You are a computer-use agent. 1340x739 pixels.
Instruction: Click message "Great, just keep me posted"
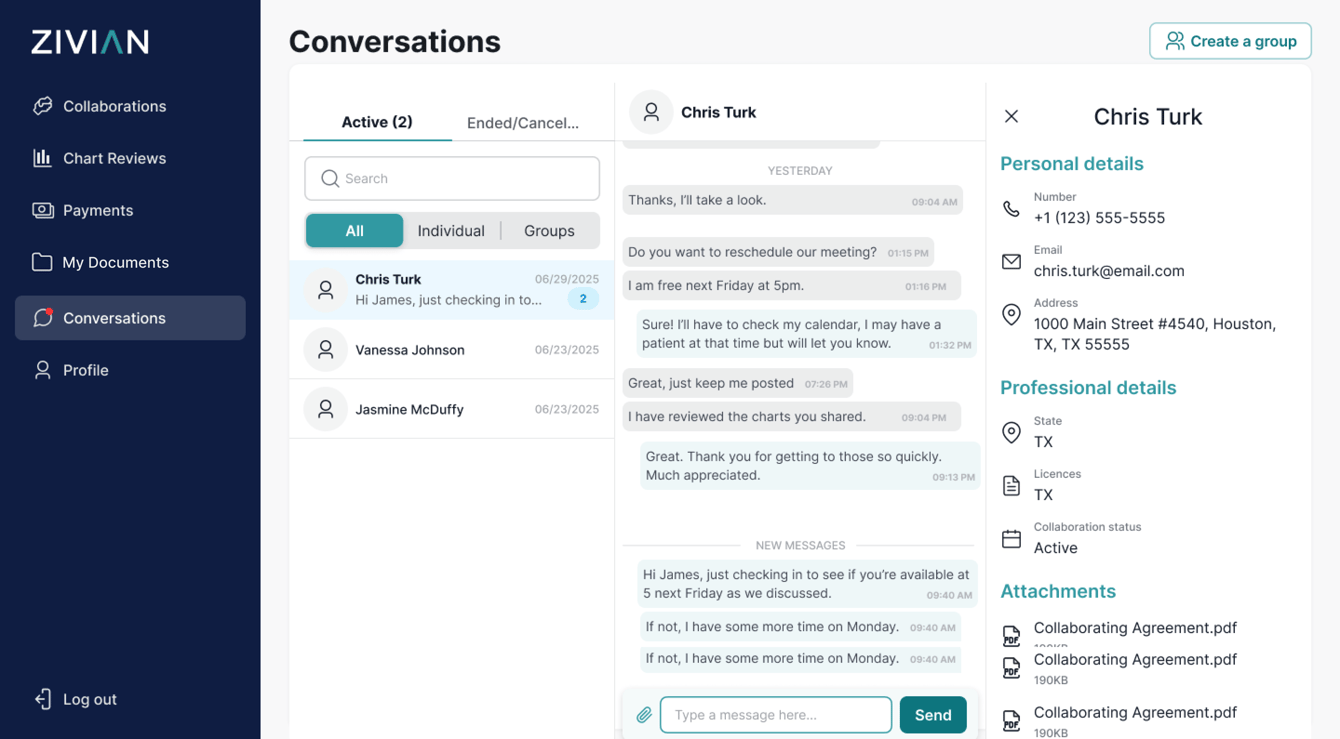coord(737,383)
